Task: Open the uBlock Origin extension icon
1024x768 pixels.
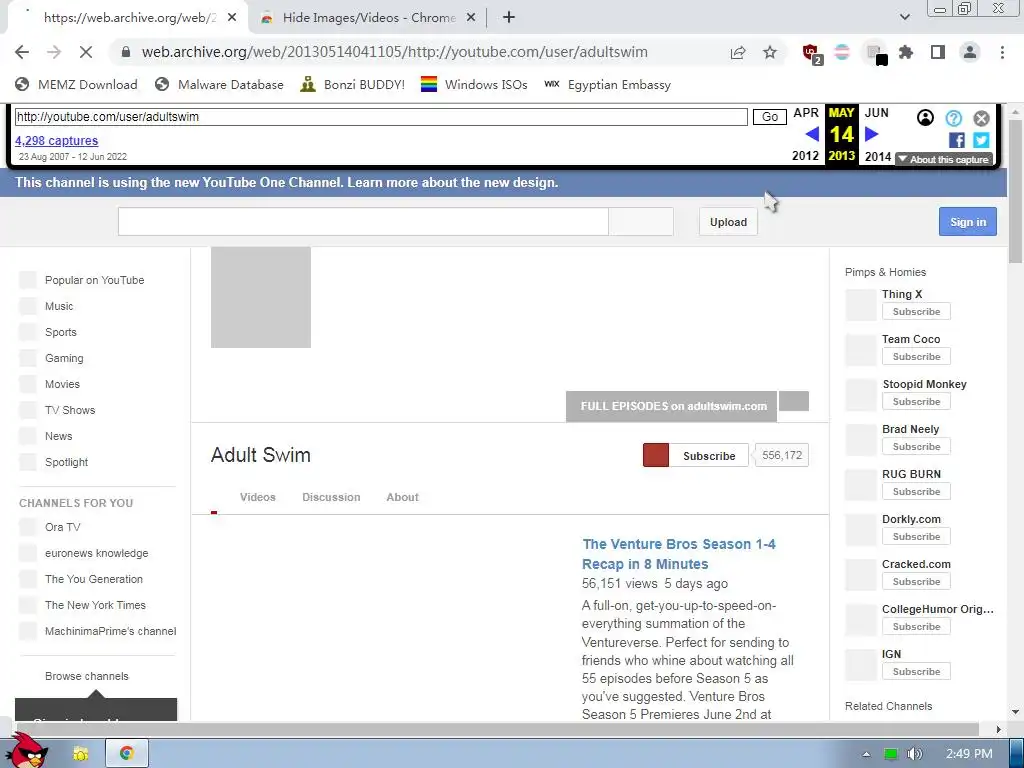Action: (811, 53)
